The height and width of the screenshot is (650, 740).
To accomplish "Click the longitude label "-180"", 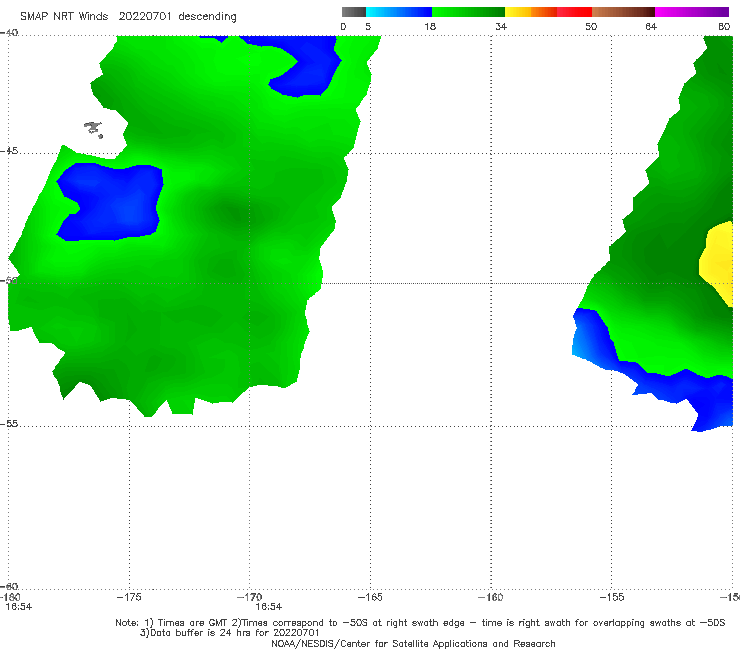I will [10, 598].
